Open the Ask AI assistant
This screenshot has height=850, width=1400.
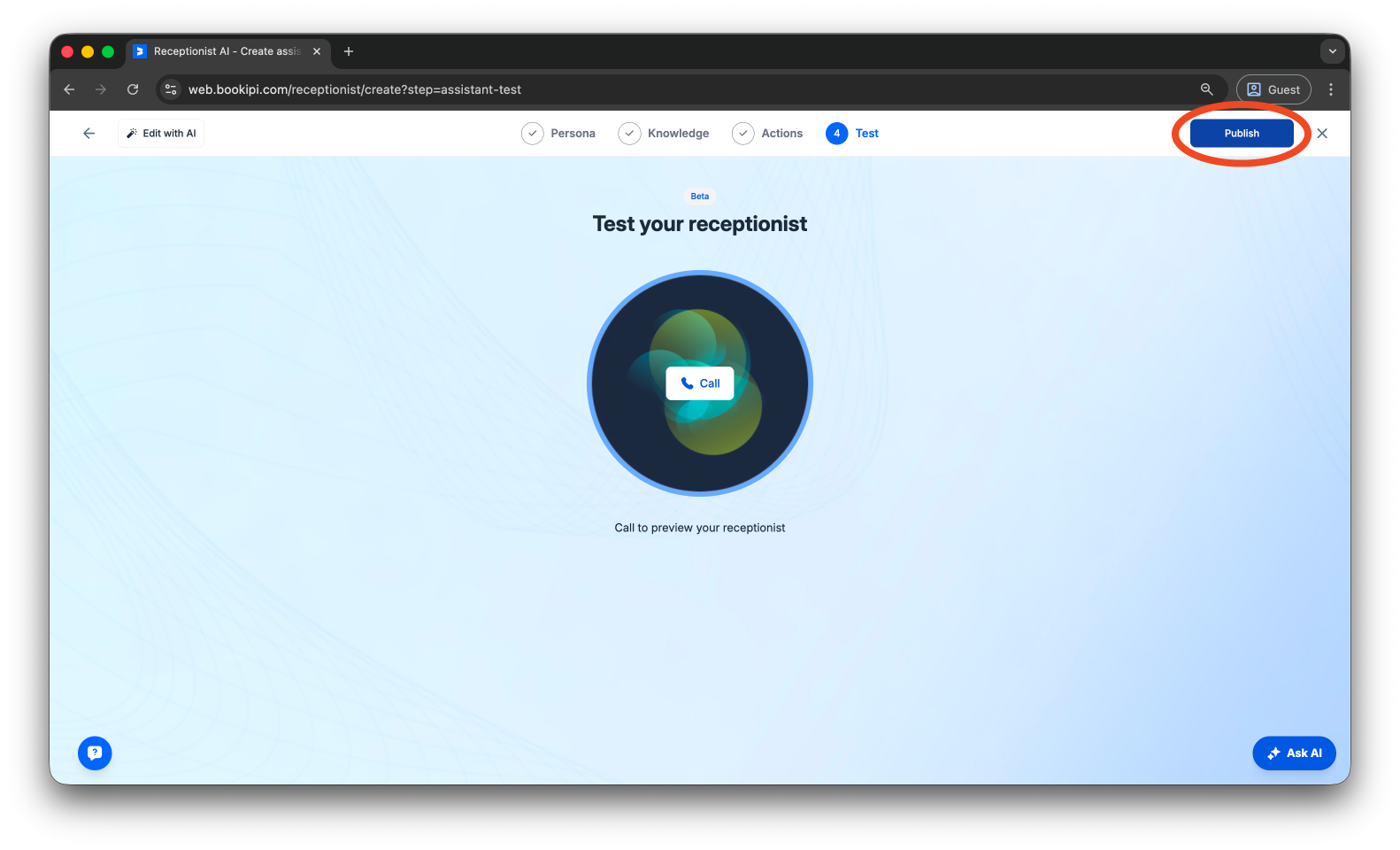point(1294,753)
